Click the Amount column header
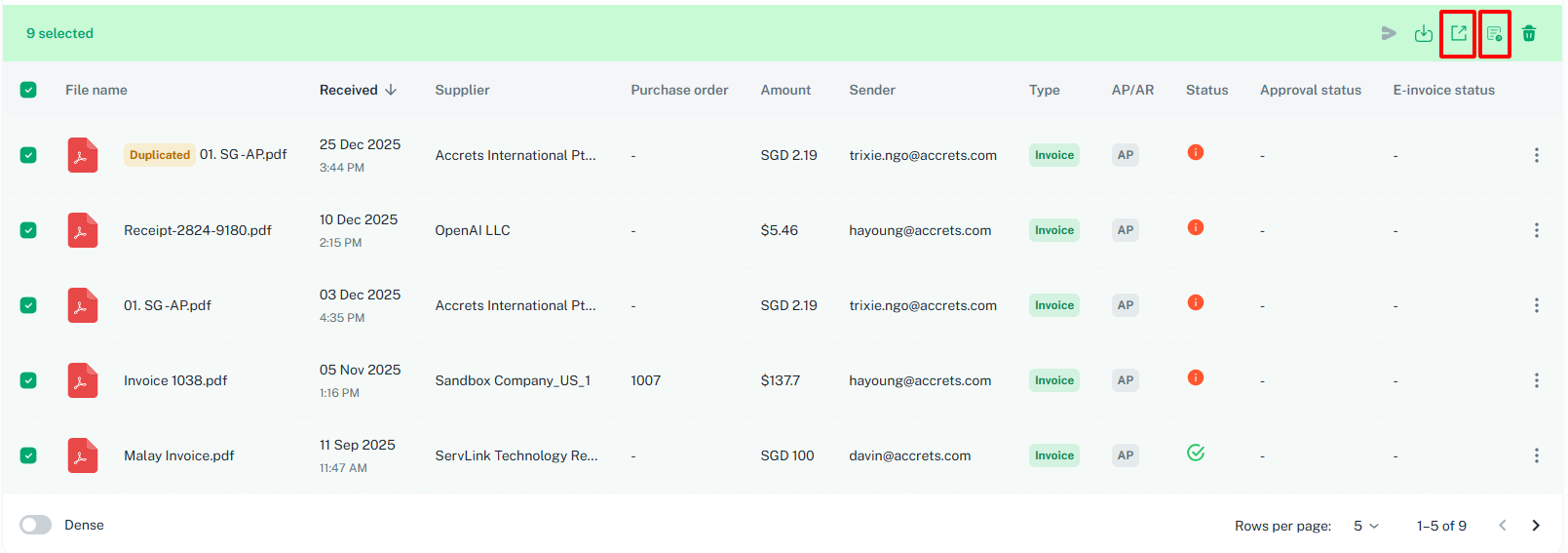 pyautogui.click(x=785, y=90)
